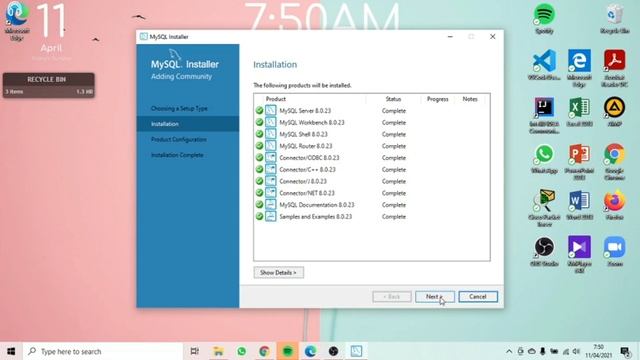The image size is (640, 360).
Task: Click the product icon beside MySQL Workbench
Action: tap(271, 122)
